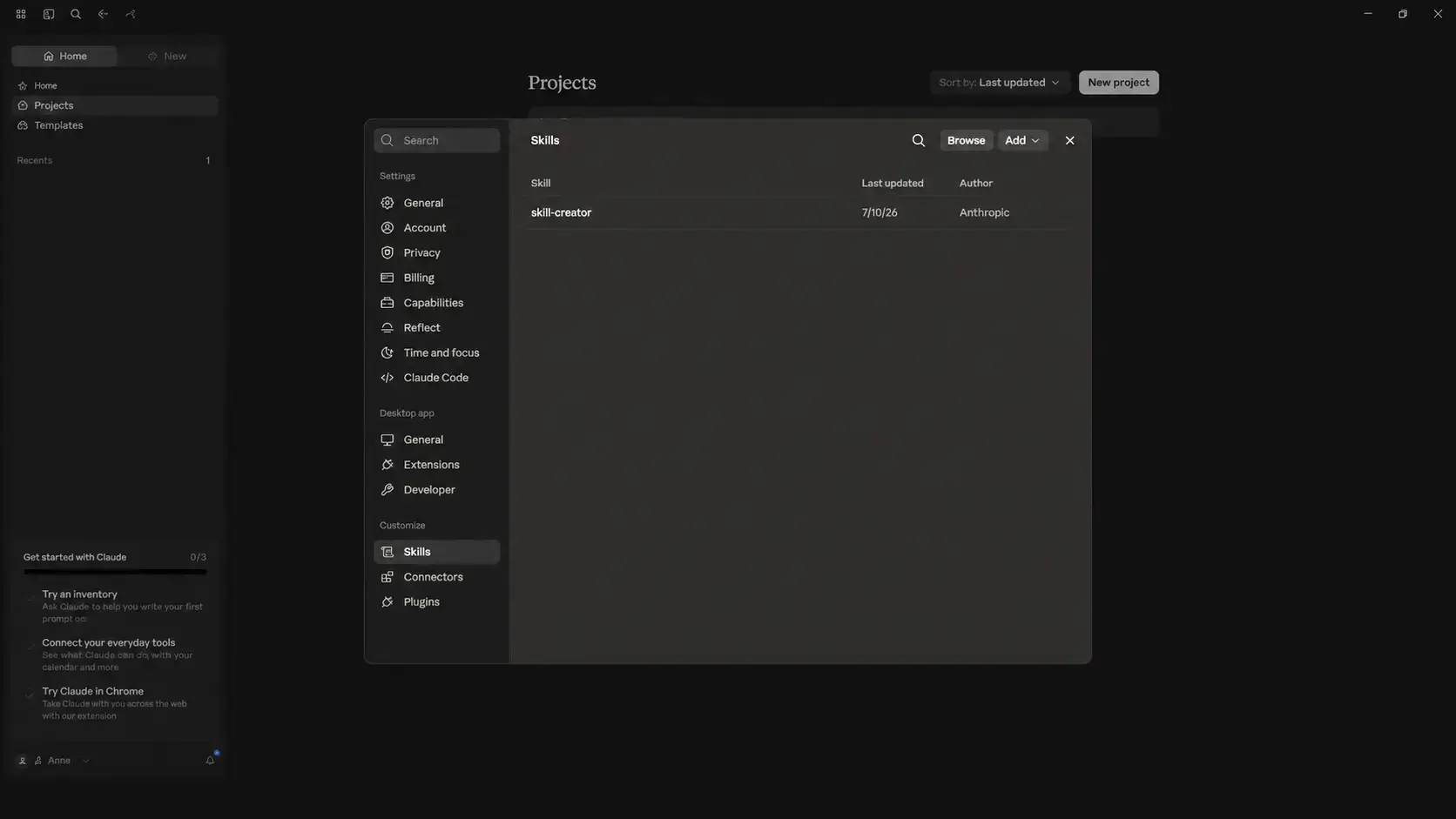Open Privacy settings
The width and height of the screenshot is (1456, 819).
(436, 252)
